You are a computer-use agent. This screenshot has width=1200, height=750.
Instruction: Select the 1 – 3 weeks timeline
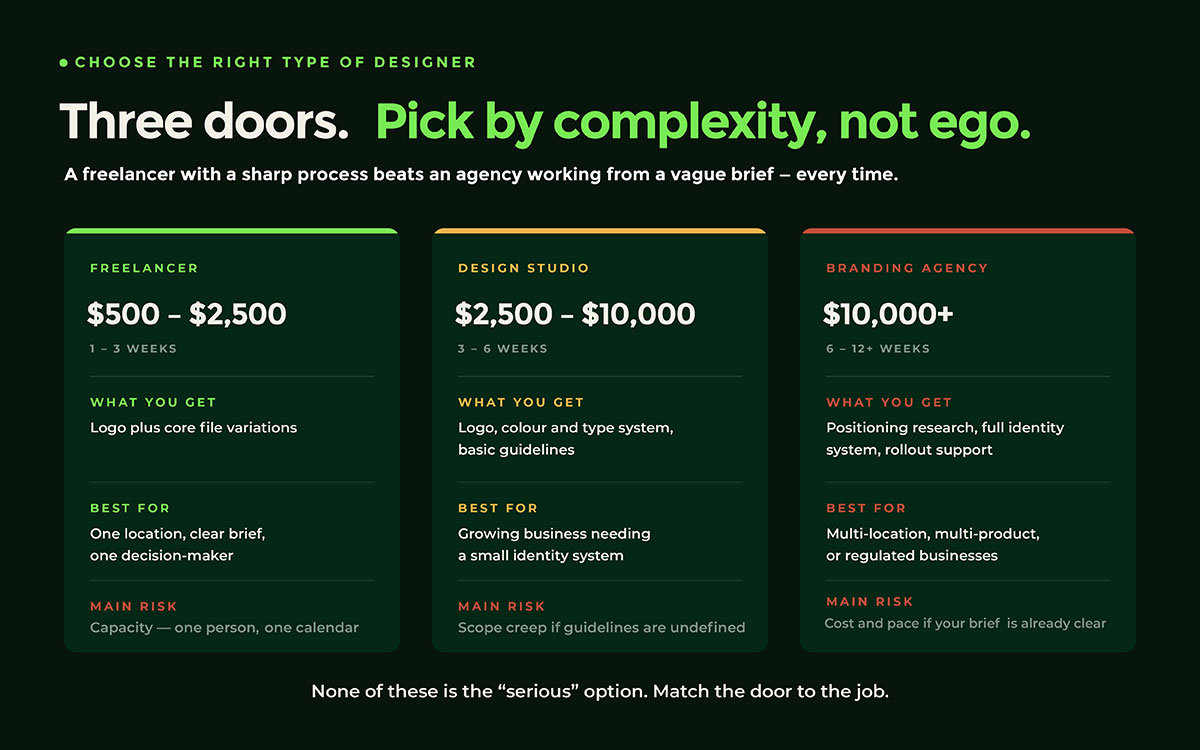click(134, 349)
